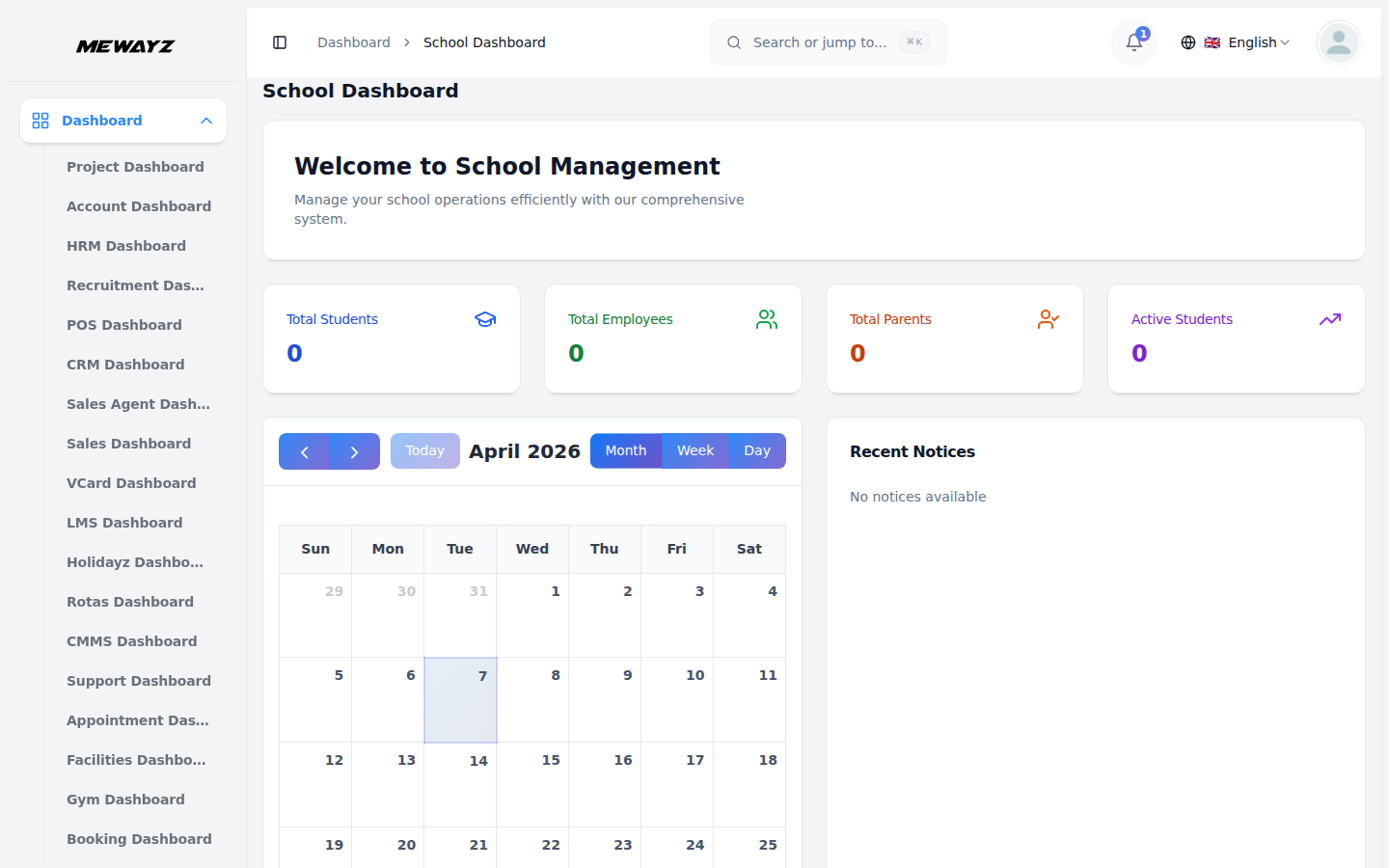The height and width of the screenshot is (868, 1389).
Task: Click the trend arrow on Active Students card
Action: tap(1330, 319)
